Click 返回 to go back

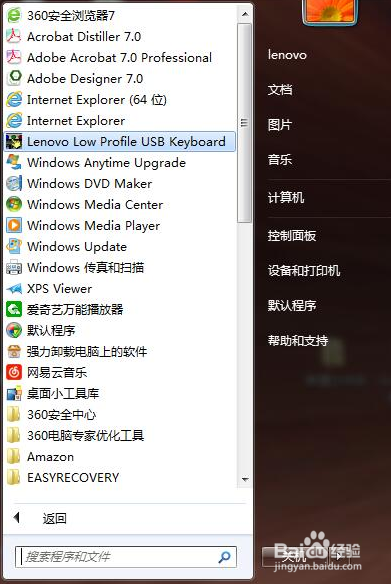(54, 518)
